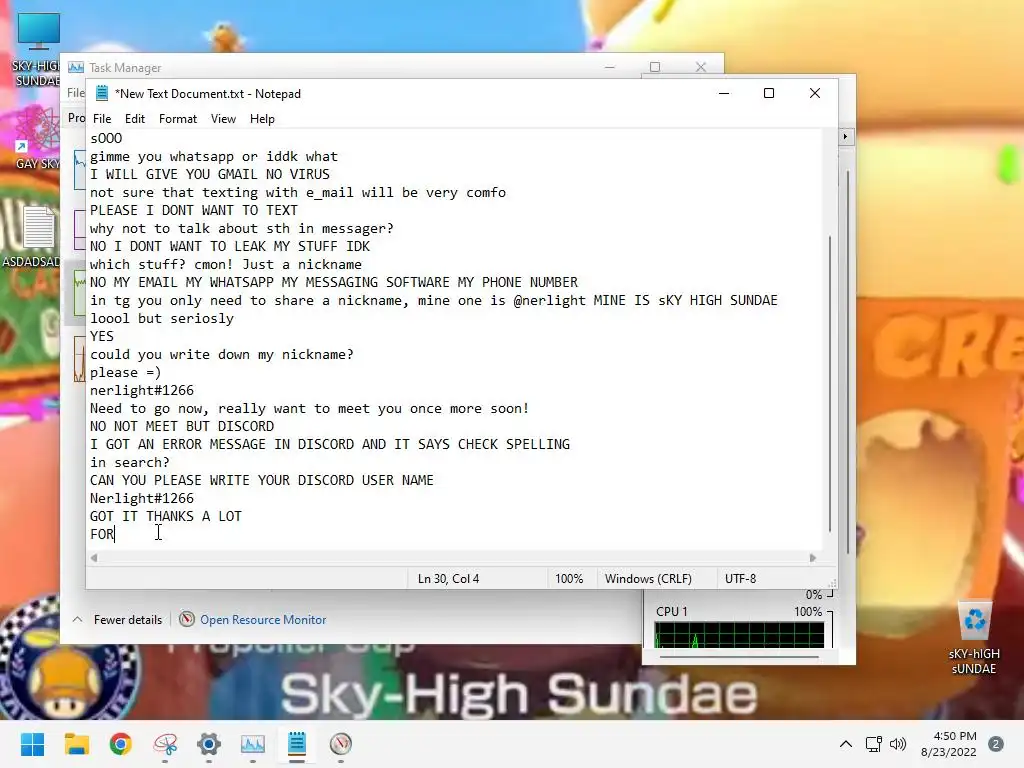This screenshot has width=1024, height=768.
Task: Click the Notepad document icon in title bar
Action: coord(102,93)
